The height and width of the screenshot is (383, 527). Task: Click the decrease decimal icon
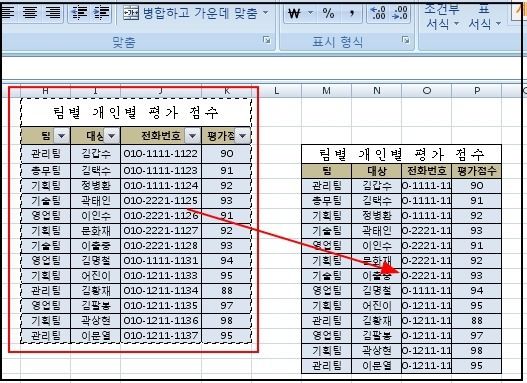point(400,13)
